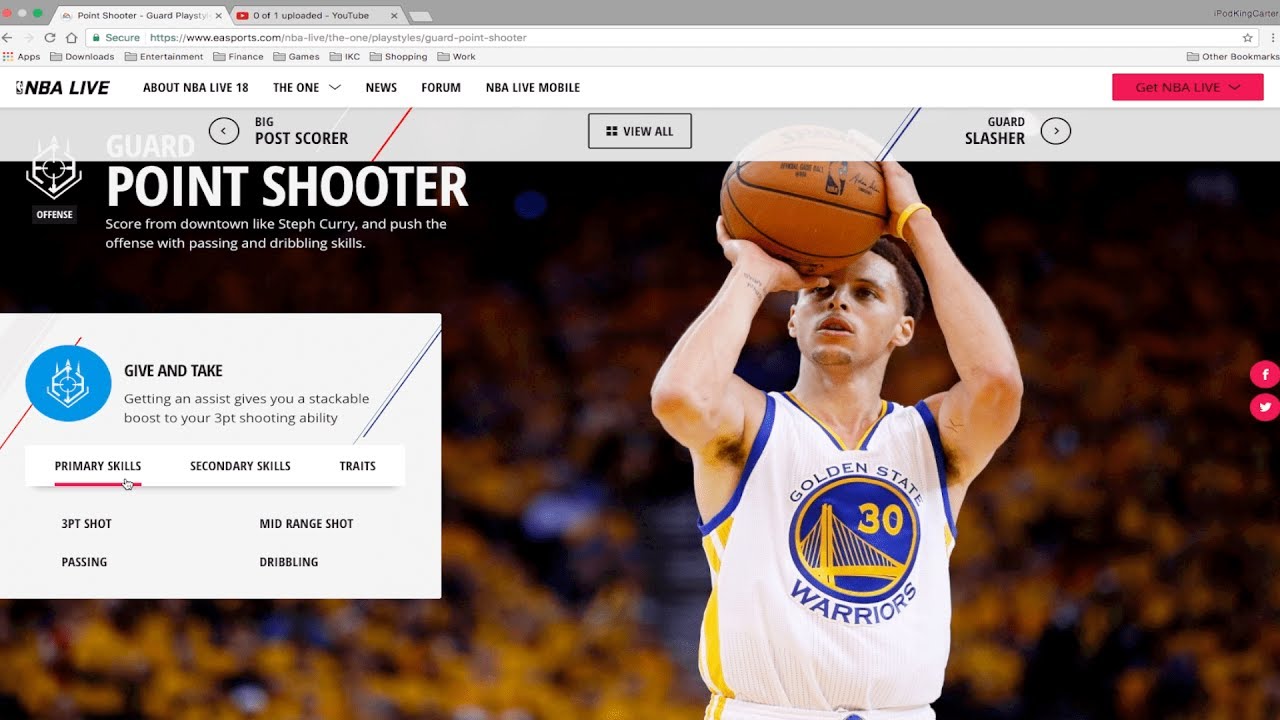This screenshot has width=1280, height=720.
Task: Open Work bookmarks folder
Action: coord(457,57)
